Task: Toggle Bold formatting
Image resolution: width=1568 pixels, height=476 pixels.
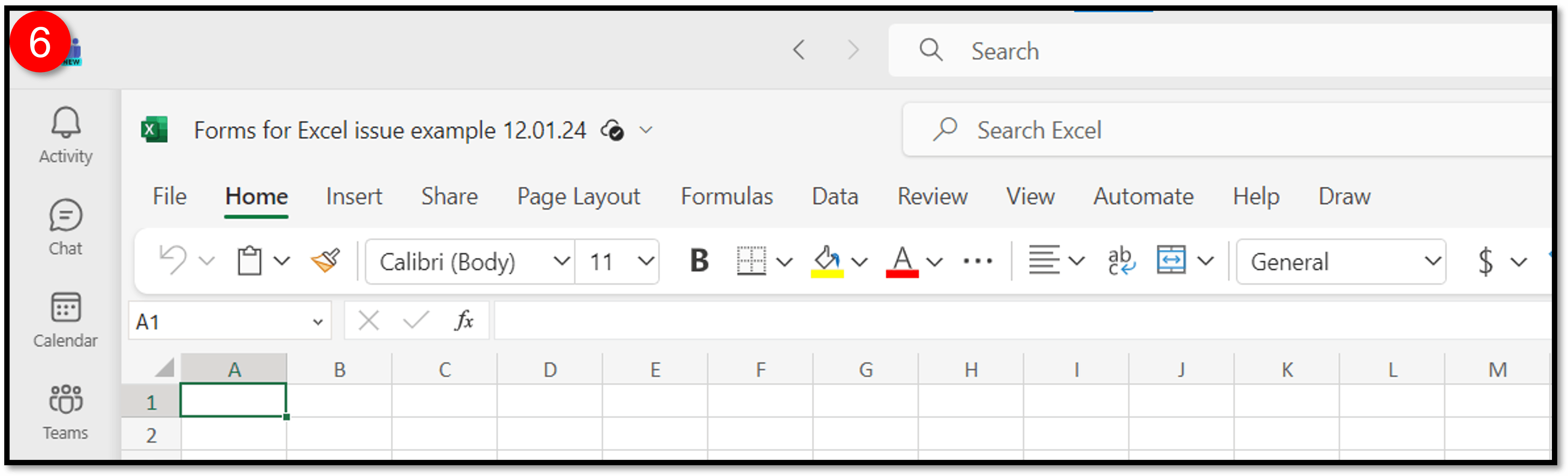Action: pyautogui.click(x=699, y=261)
